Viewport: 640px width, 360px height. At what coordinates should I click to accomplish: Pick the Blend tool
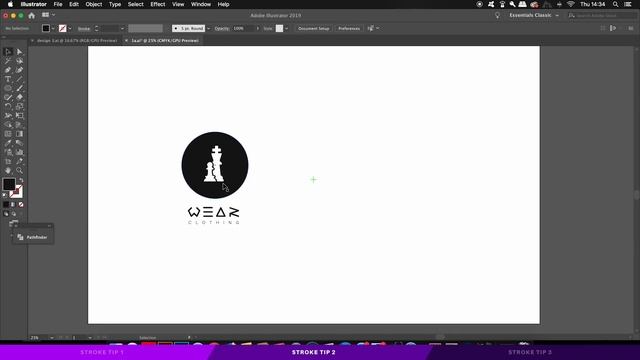click(x=19, y=143)
